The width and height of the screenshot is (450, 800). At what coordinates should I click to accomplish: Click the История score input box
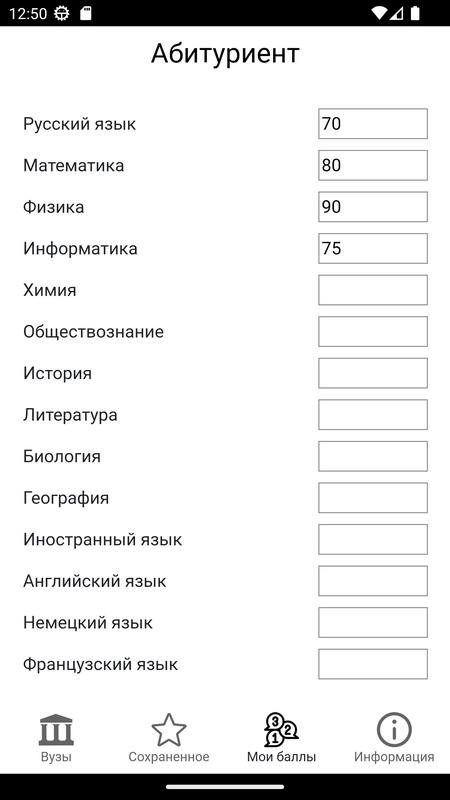(x=373, y=373)
